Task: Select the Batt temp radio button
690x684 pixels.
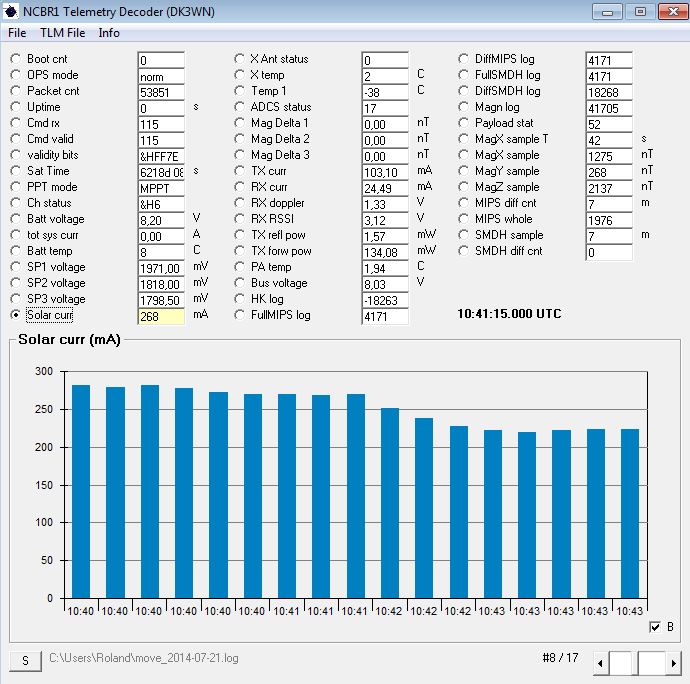Action: click(x=16, y=251)
